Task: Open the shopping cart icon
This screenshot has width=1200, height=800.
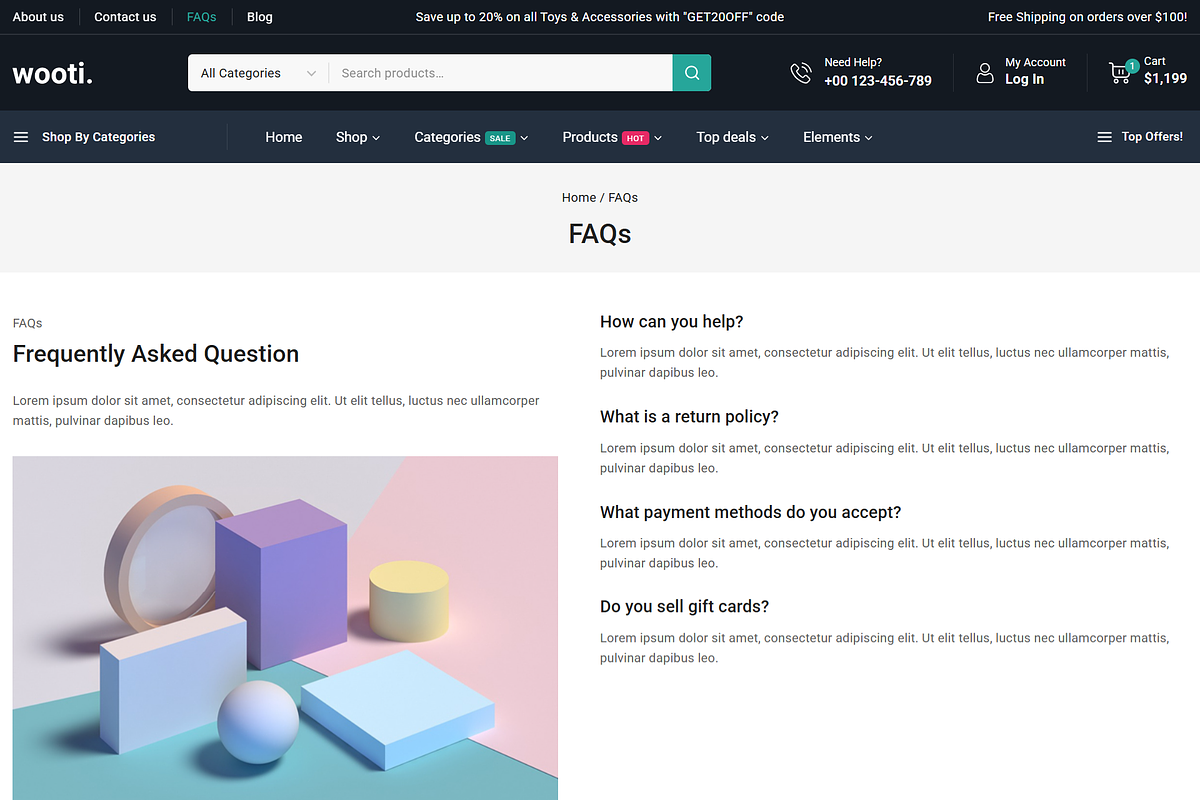Action: click(x=1121, y=72)
